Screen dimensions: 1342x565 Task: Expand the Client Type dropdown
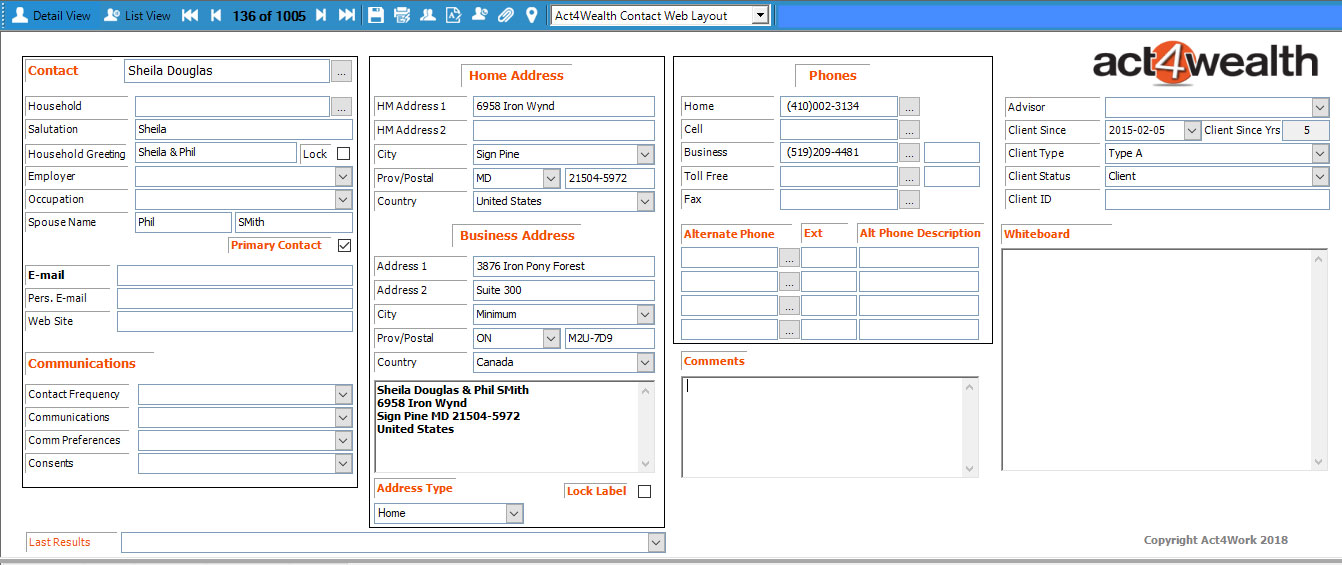1320,153
